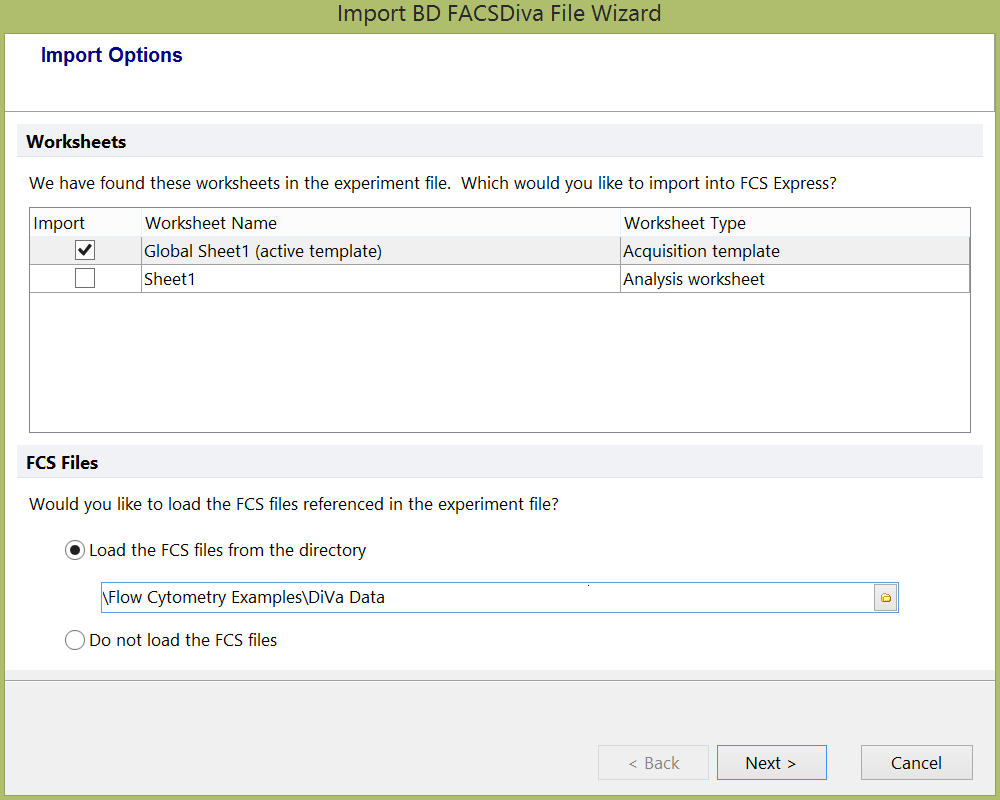Click the 'Import BD FACSDiva File Wizard' title bar
1000x800 pixels.
499,14
